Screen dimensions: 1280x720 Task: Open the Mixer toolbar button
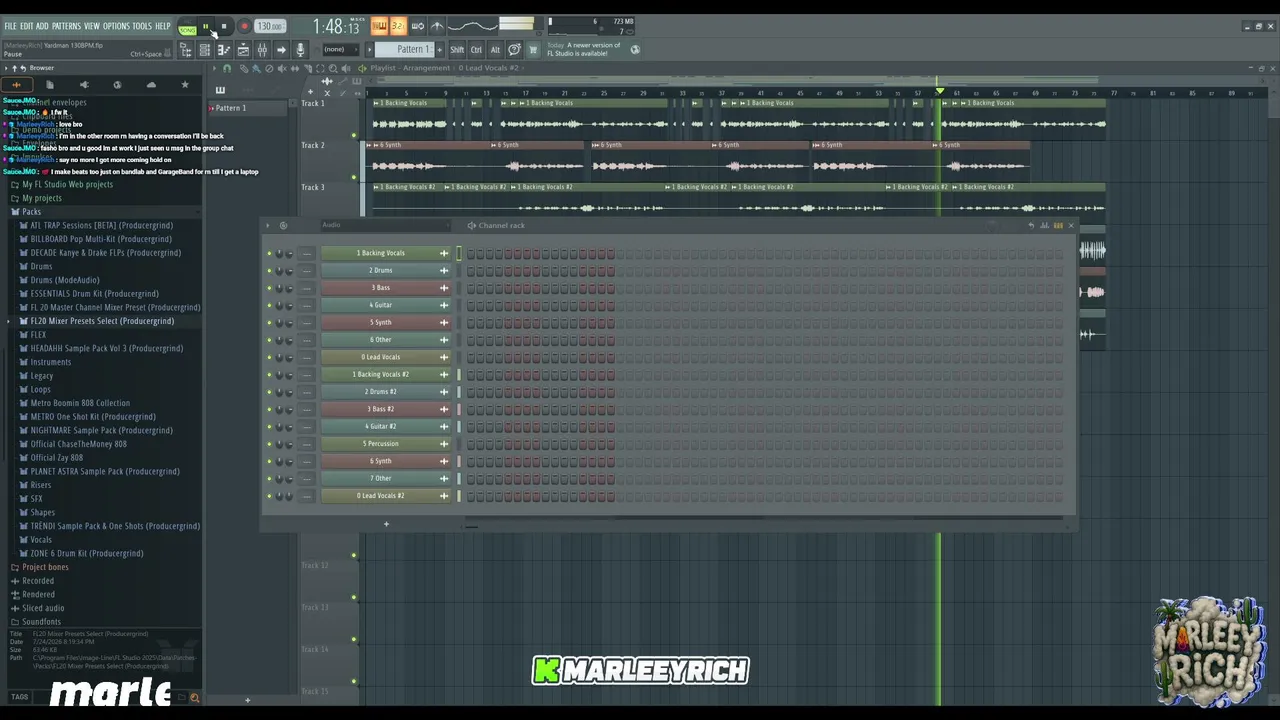click(x=262, y=50)
